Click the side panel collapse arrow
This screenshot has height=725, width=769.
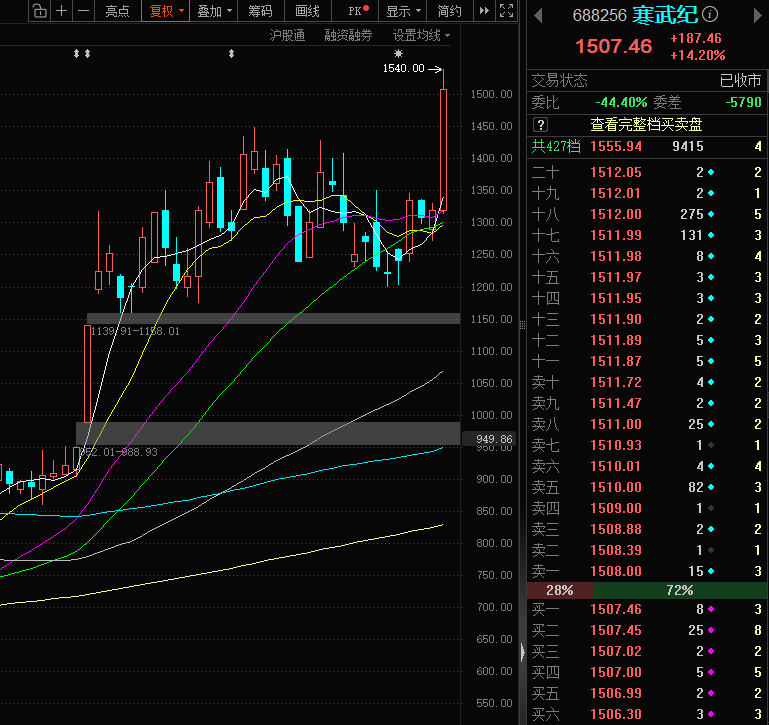click(522, 652)
